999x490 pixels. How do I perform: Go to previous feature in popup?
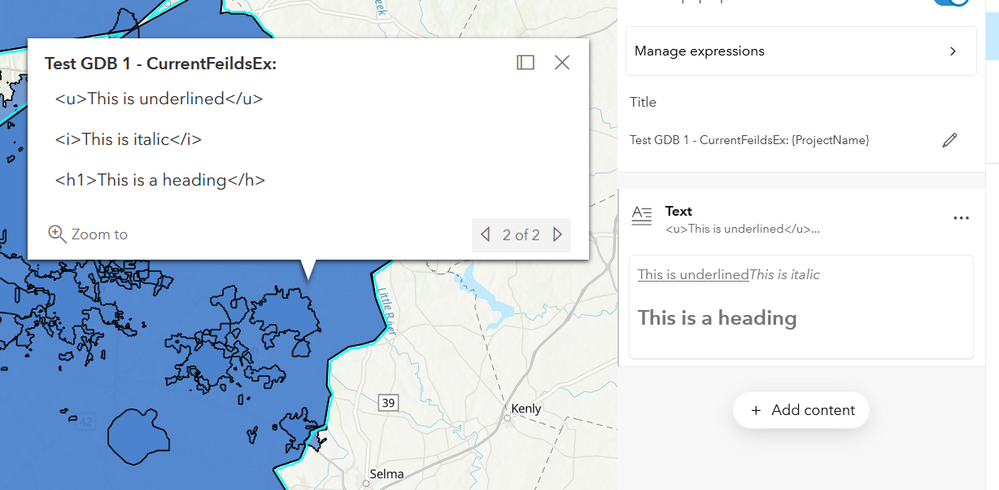click(x=485, y=234)
